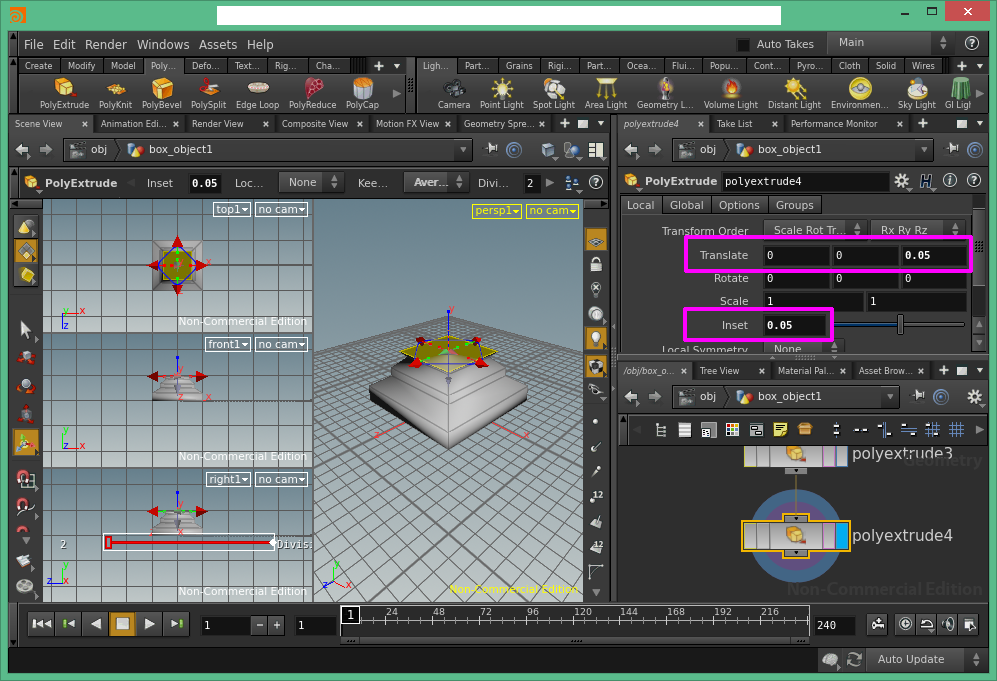Toggle the pin on the network pane
This screenshot has width=997, height=681.
pos(918,396)
